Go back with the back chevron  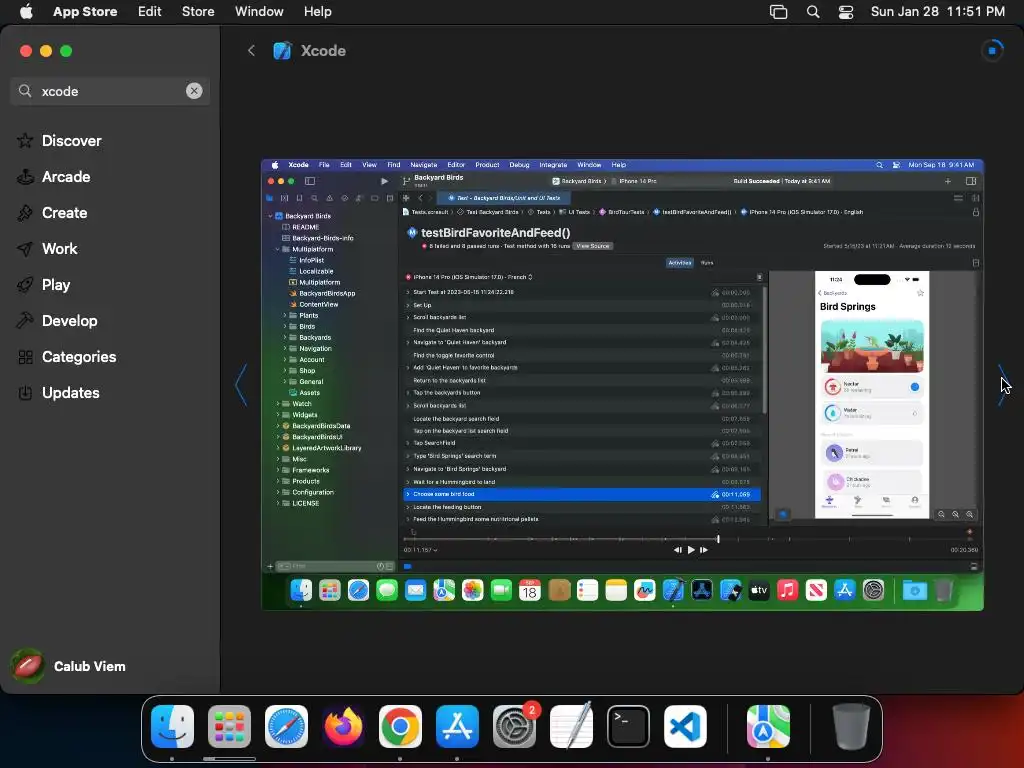(251, 50)
